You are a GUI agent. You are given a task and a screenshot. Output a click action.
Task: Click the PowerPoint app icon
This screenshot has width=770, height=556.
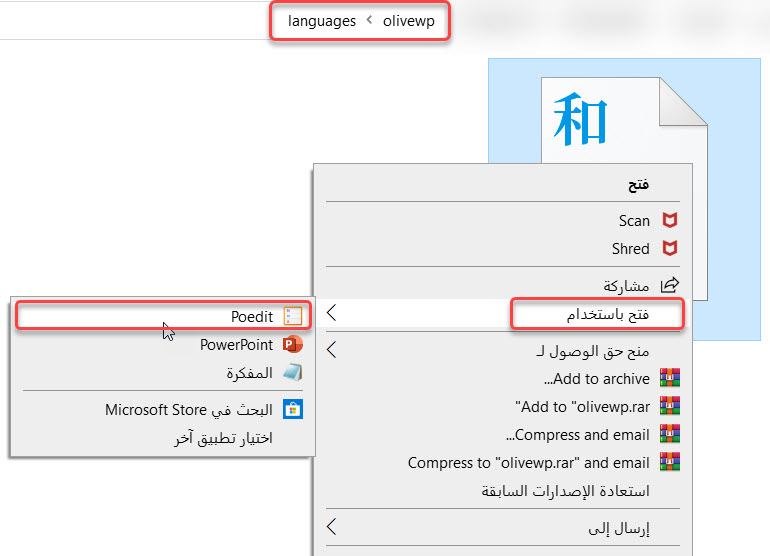[x=292, y=345]
